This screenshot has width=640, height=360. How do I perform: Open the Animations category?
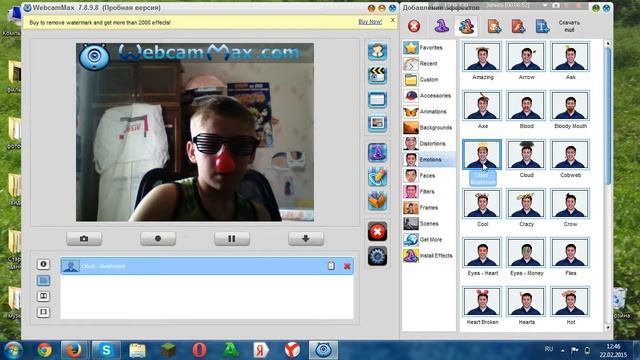point(429,111)
